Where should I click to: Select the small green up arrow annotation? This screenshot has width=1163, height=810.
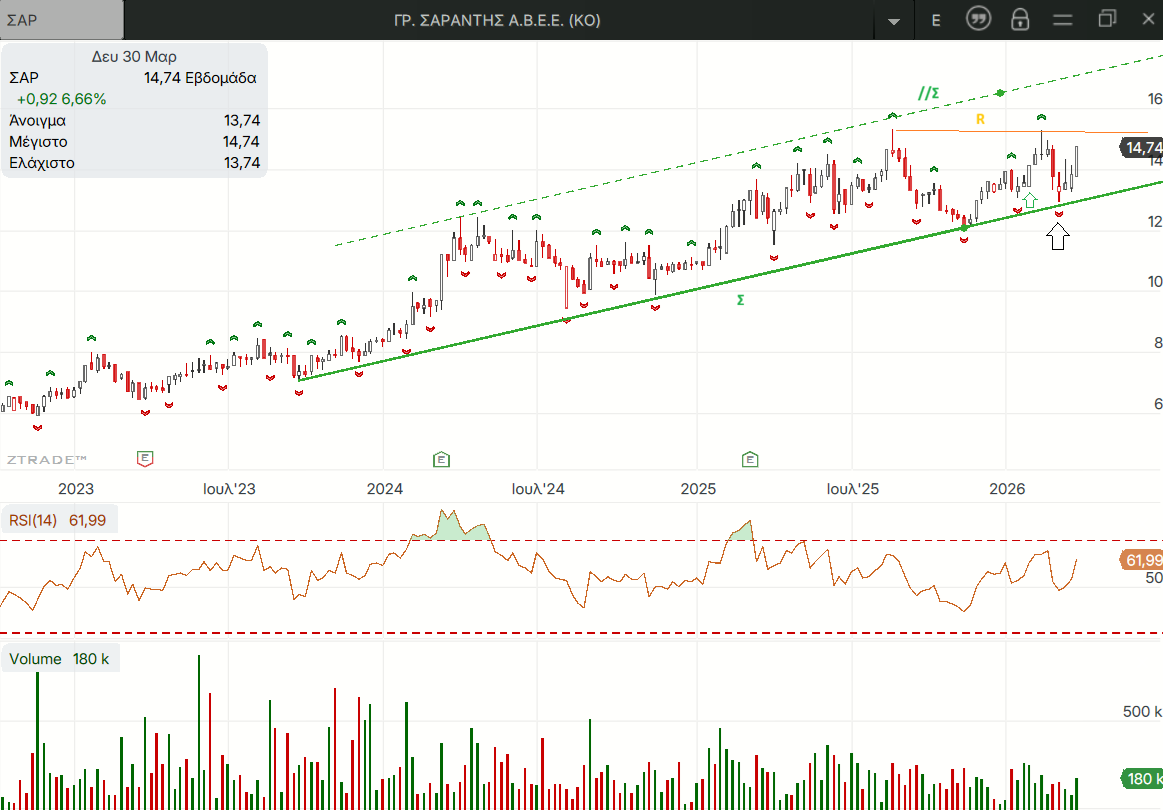[x=1029, y=199]
